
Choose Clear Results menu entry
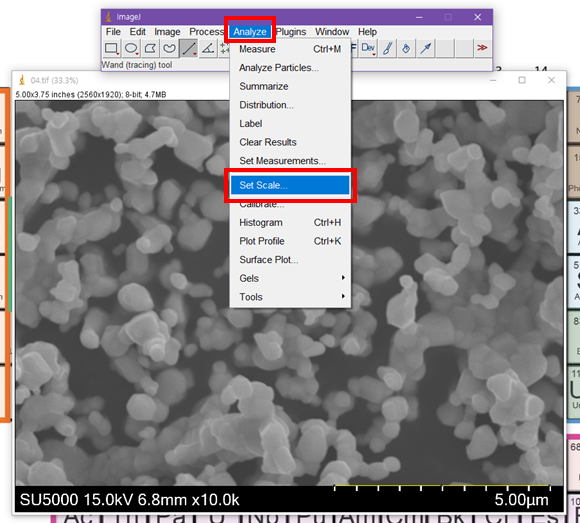point(290,142)
